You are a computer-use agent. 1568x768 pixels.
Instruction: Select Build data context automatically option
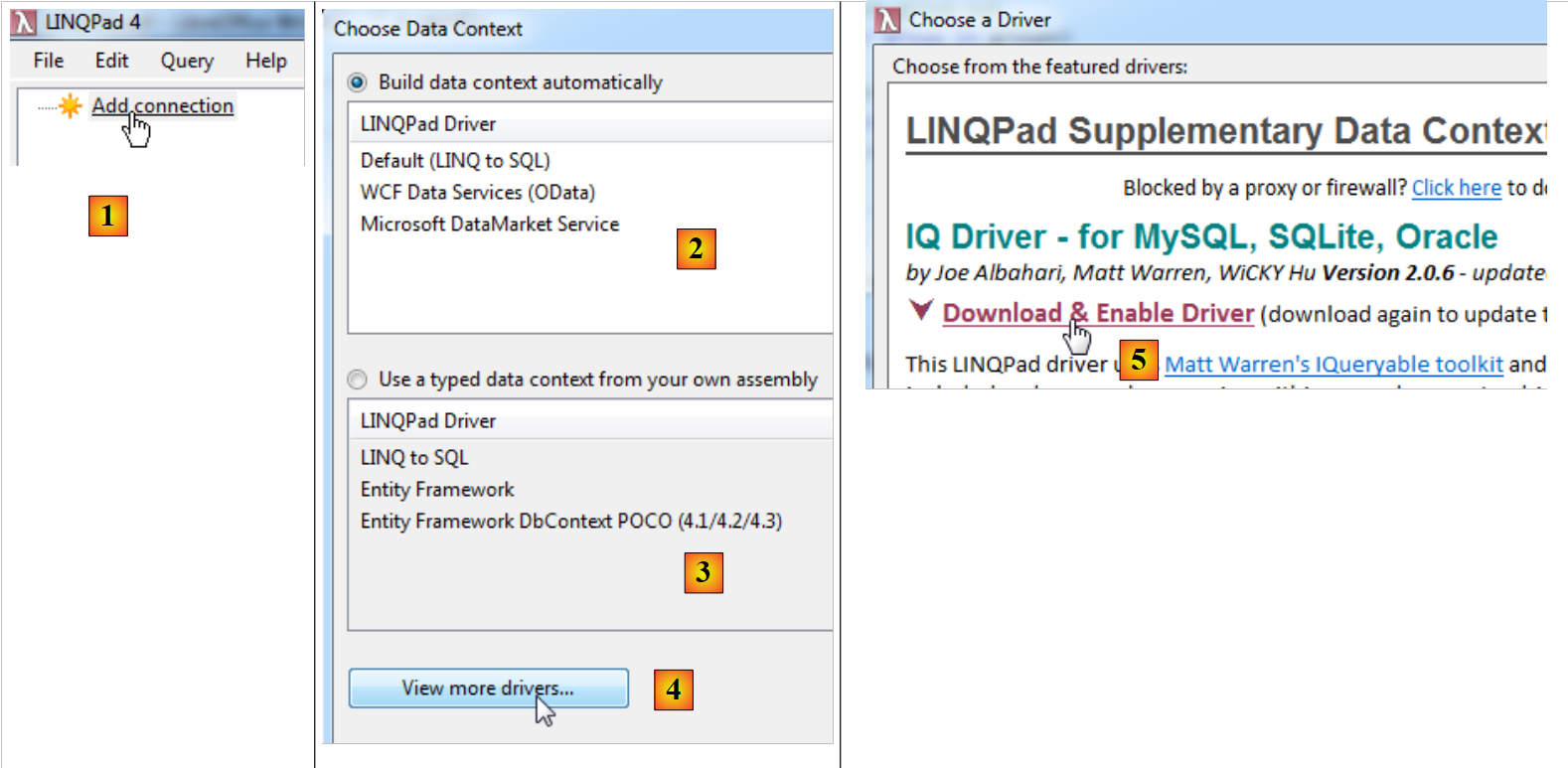click(x=358, y=82)
